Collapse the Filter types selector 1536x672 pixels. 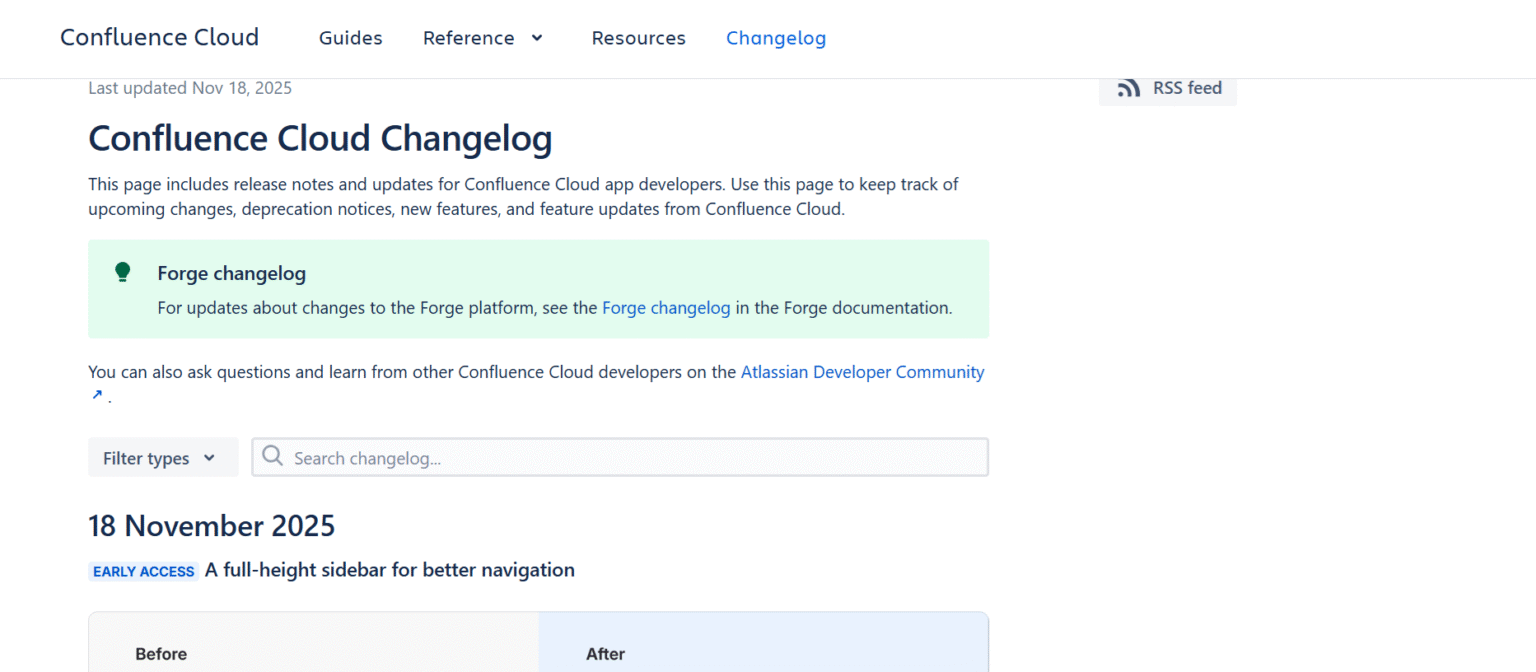point(163,457)
